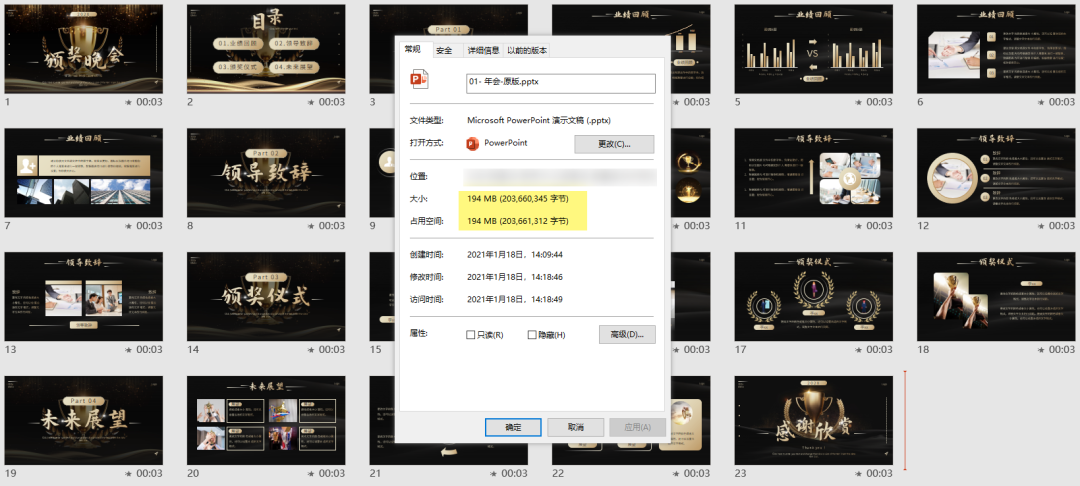Viewport: 1080px width, 486px height.
Task: Click the transition star under slide 22
Action: tap(676, 474)
